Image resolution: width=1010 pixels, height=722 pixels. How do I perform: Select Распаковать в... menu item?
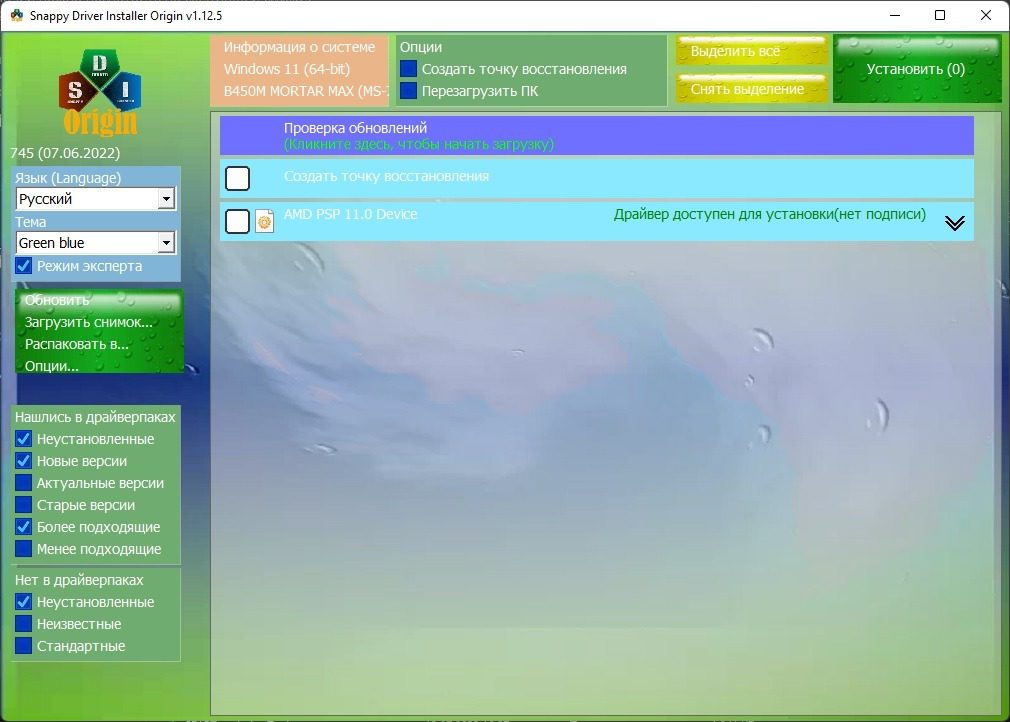(x=77, y=344)
